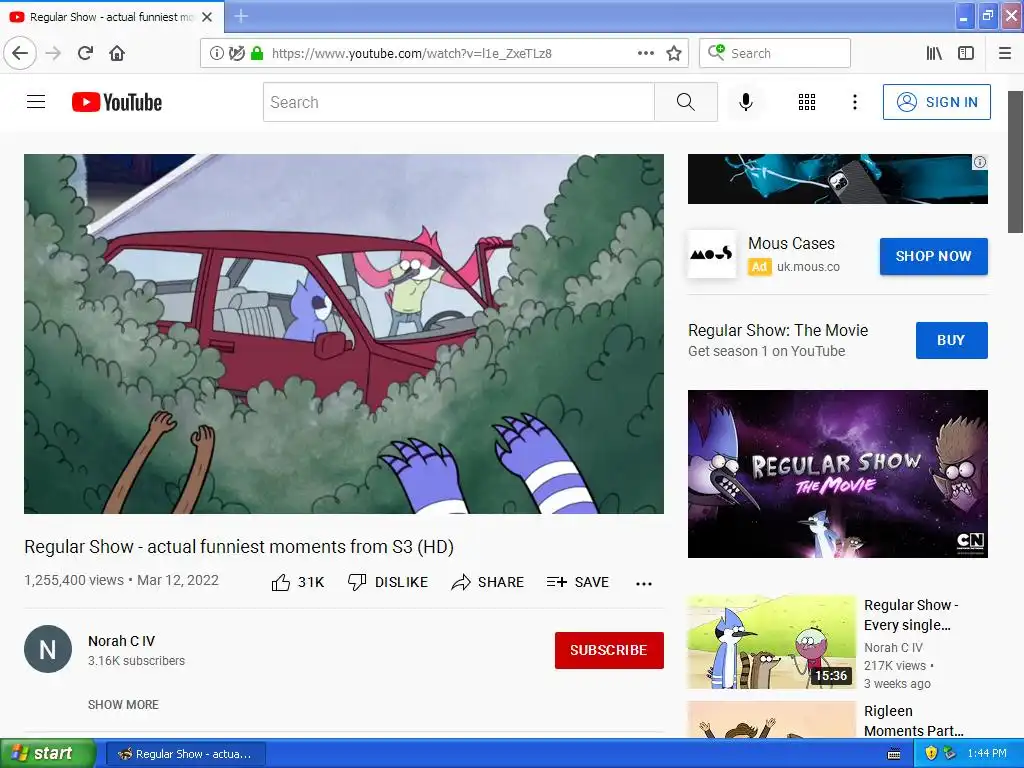This screenshot has height=768, width=1024.
Task: Click the YouTube search magnifier button
Action: 686,102
